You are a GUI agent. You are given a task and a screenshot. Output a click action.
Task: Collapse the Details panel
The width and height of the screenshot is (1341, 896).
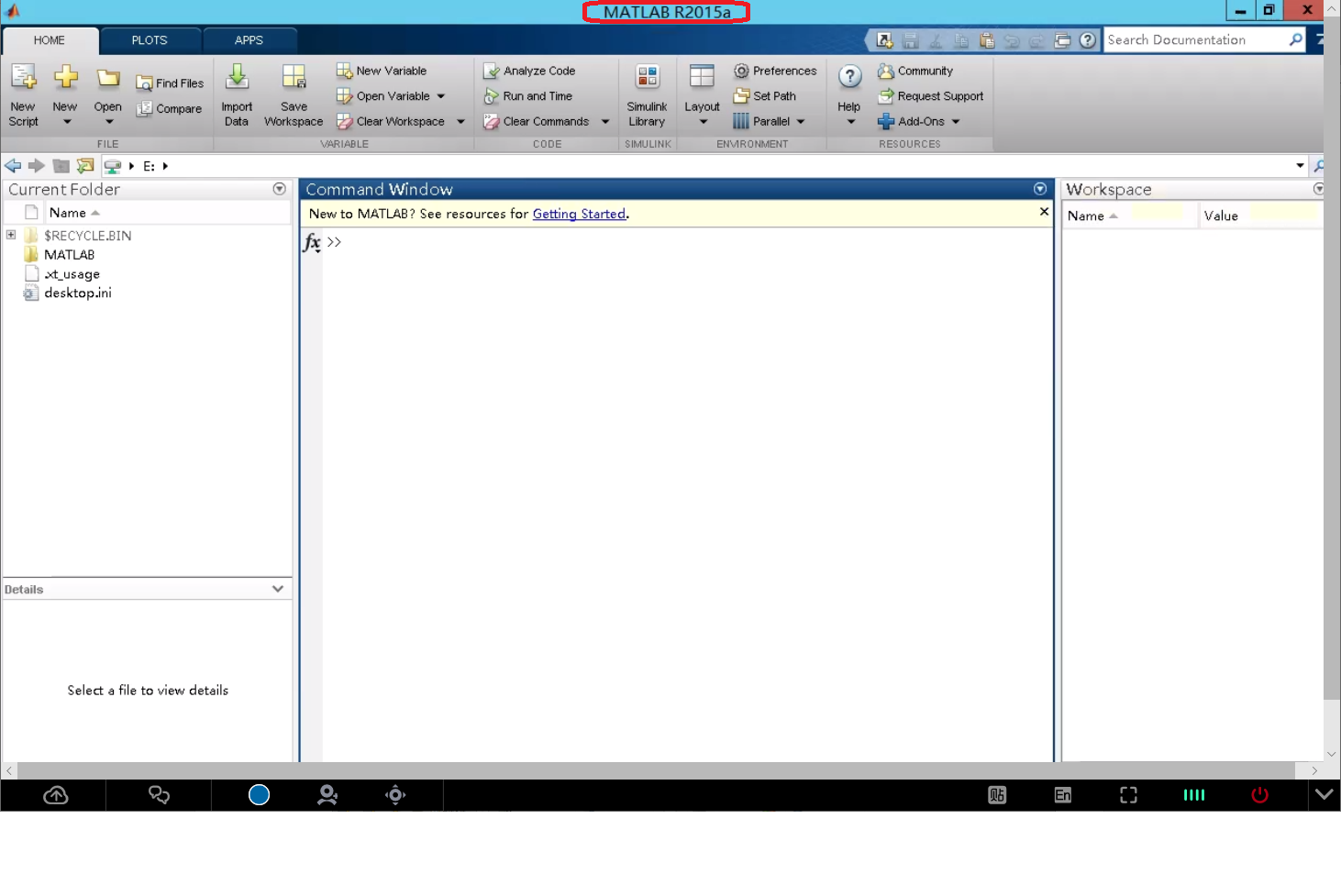pyautogui.click(x=278, y=589)
